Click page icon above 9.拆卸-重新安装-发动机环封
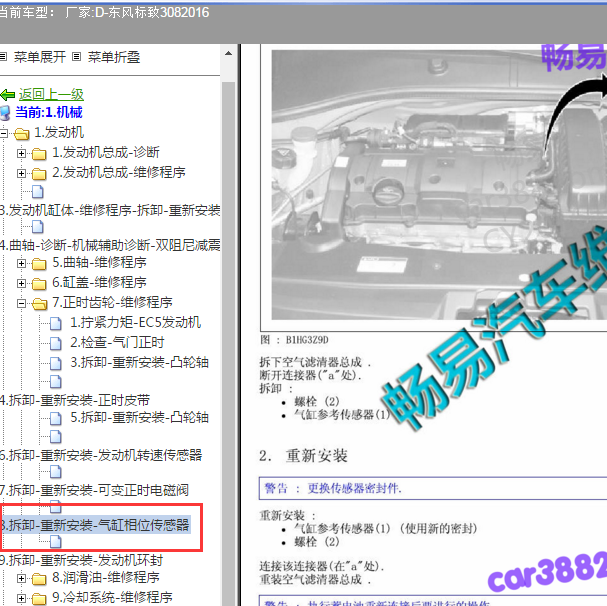 tap(56, 541)
